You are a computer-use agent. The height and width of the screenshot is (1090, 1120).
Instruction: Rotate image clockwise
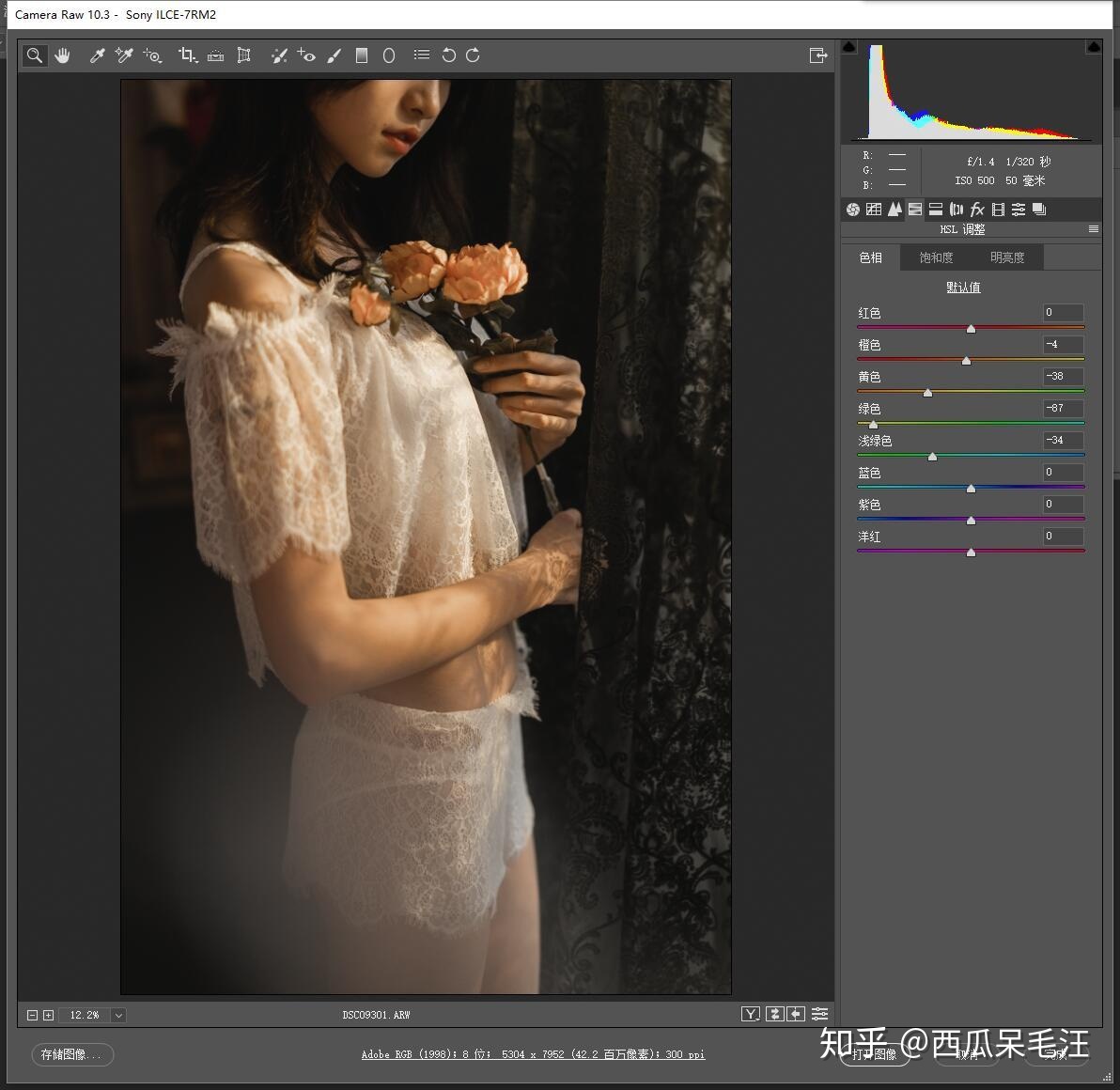[473, 55]
